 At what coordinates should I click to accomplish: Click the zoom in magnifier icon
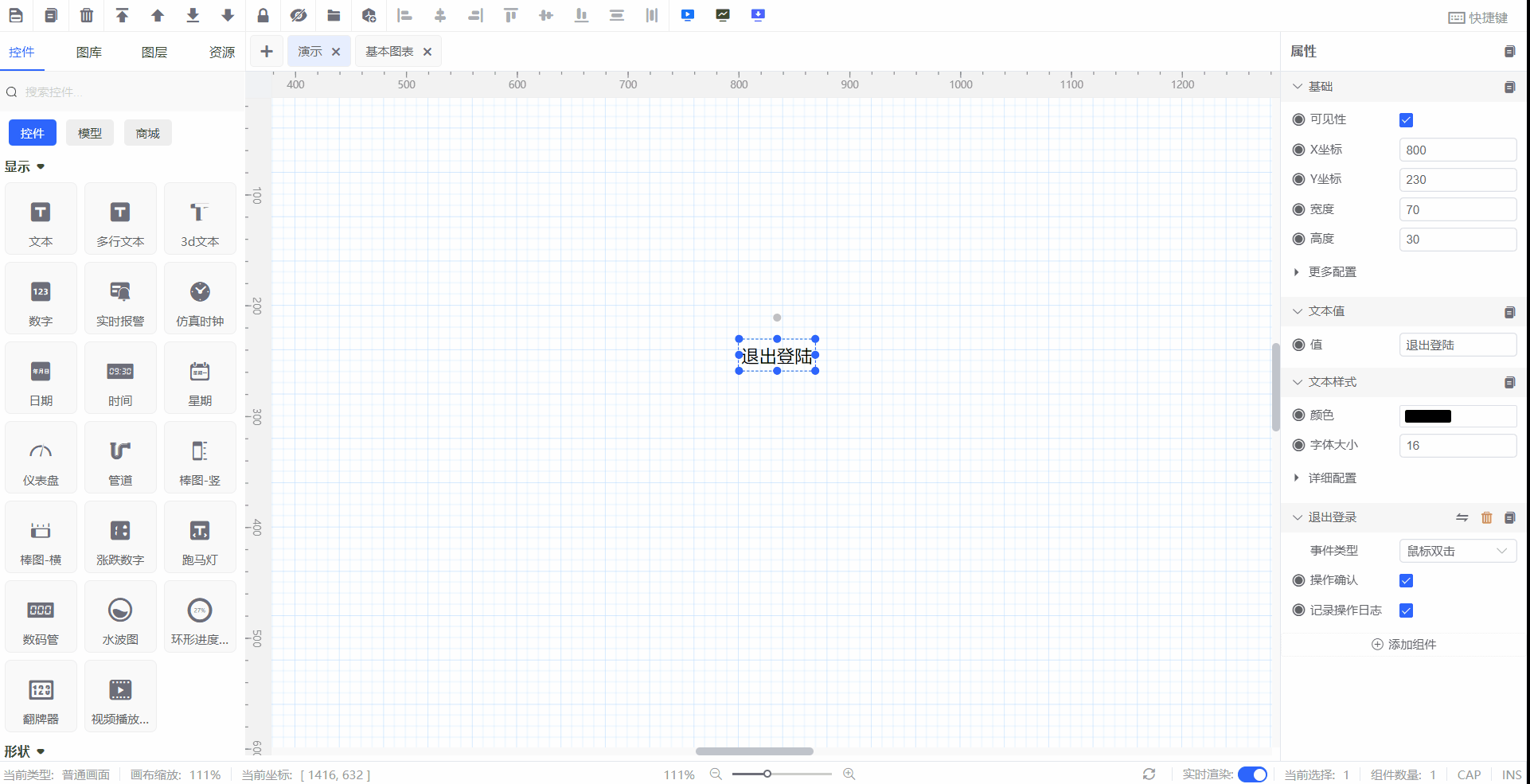point(849,774)
